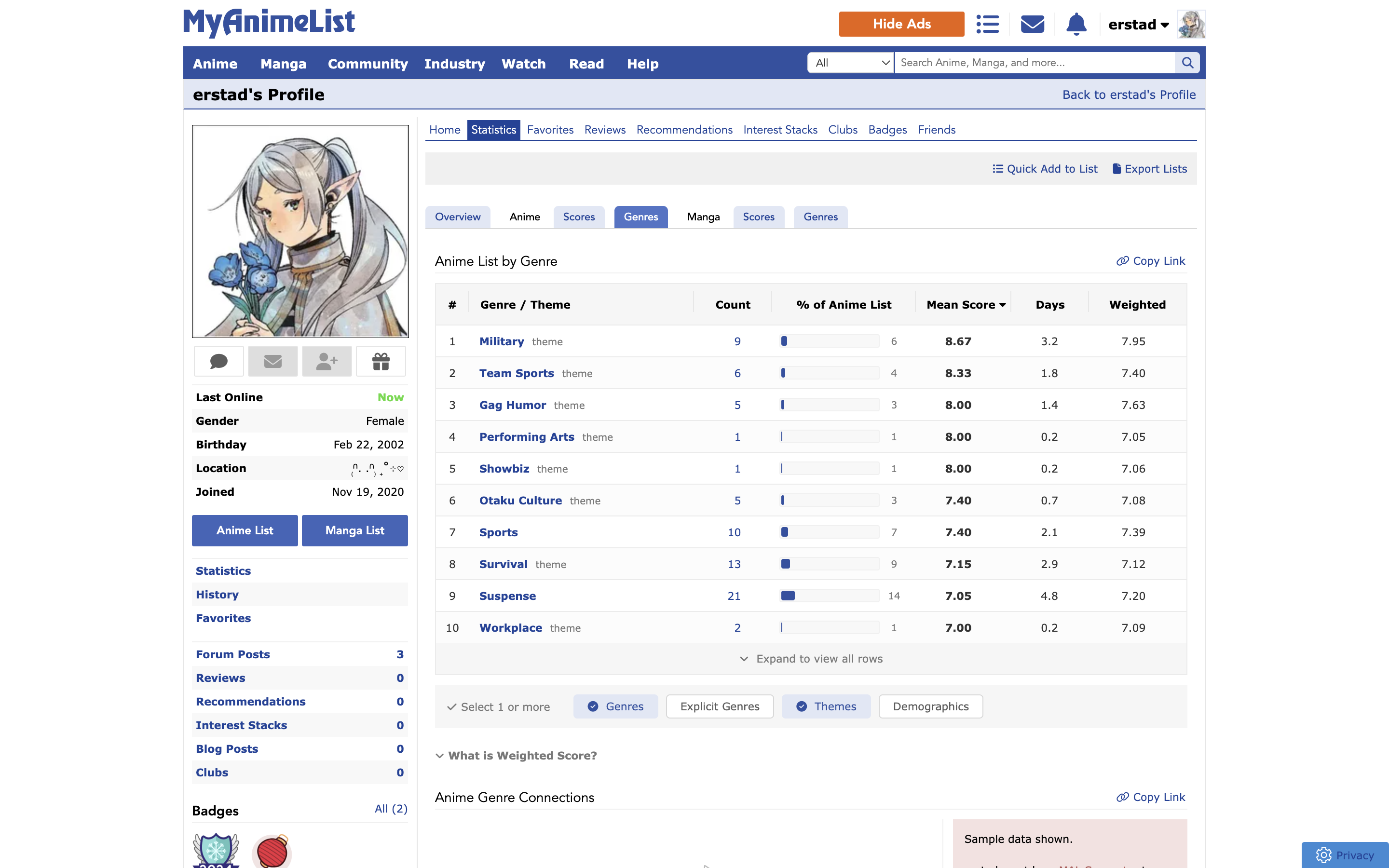The width and height of the screenshot is (1389, 868).
Task: Open the Overview statistics tab
Action: click(x=457, y=217)
